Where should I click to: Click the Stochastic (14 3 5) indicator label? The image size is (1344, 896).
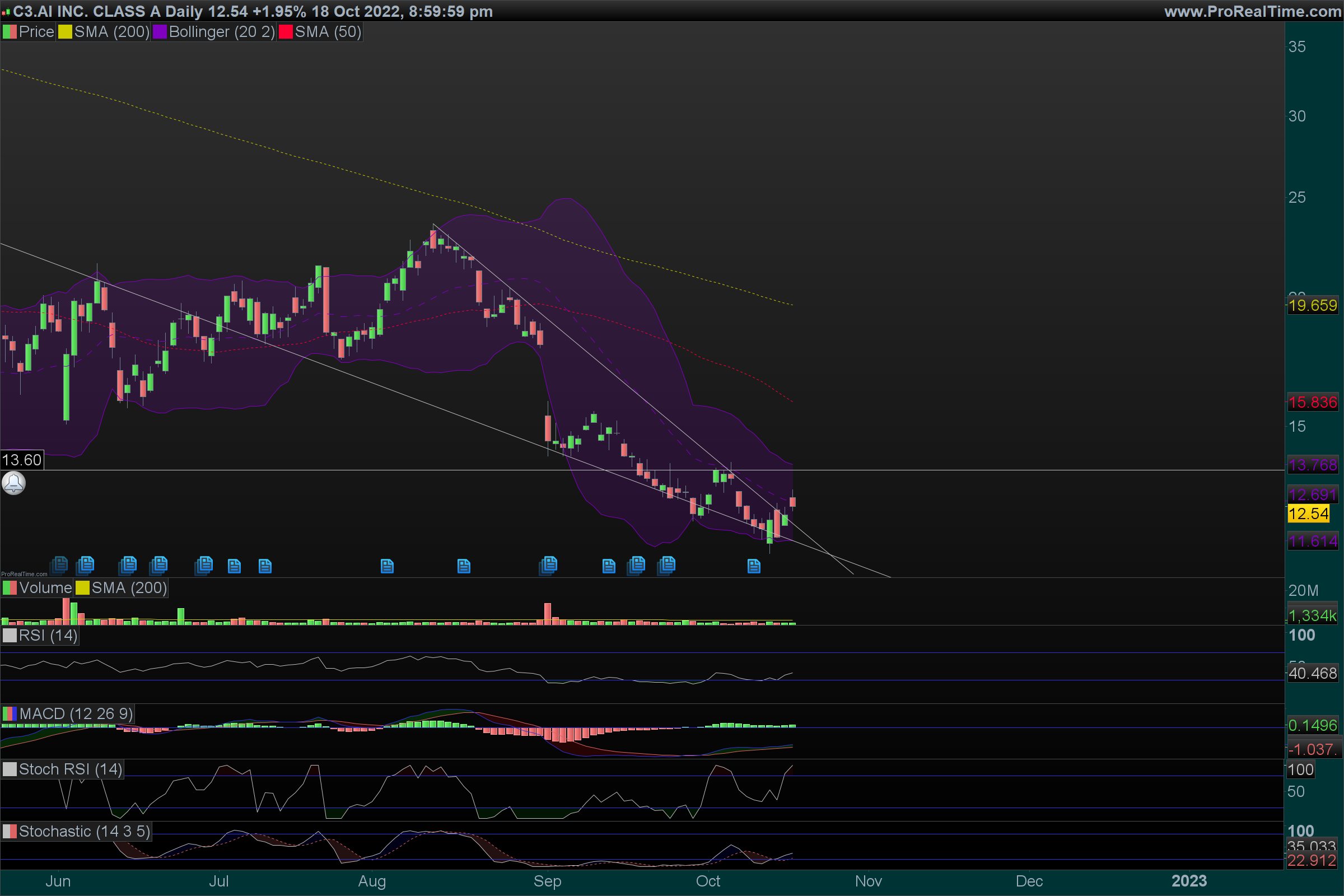84,832
